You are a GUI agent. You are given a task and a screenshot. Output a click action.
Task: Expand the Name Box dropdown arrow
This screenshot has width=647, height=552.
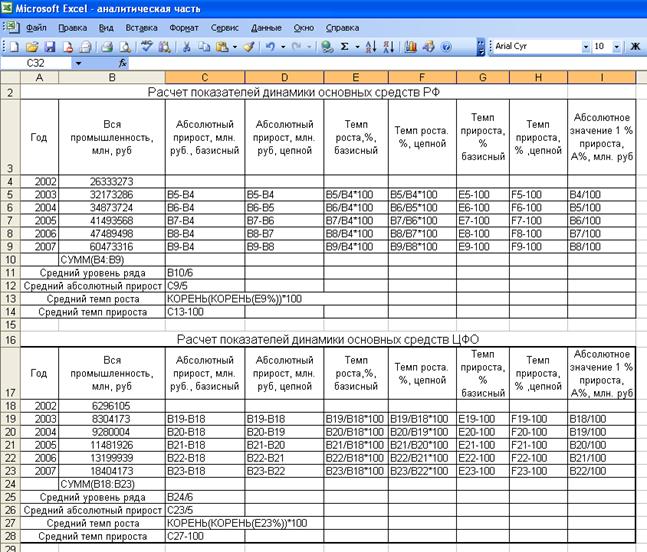pos(79,63)
